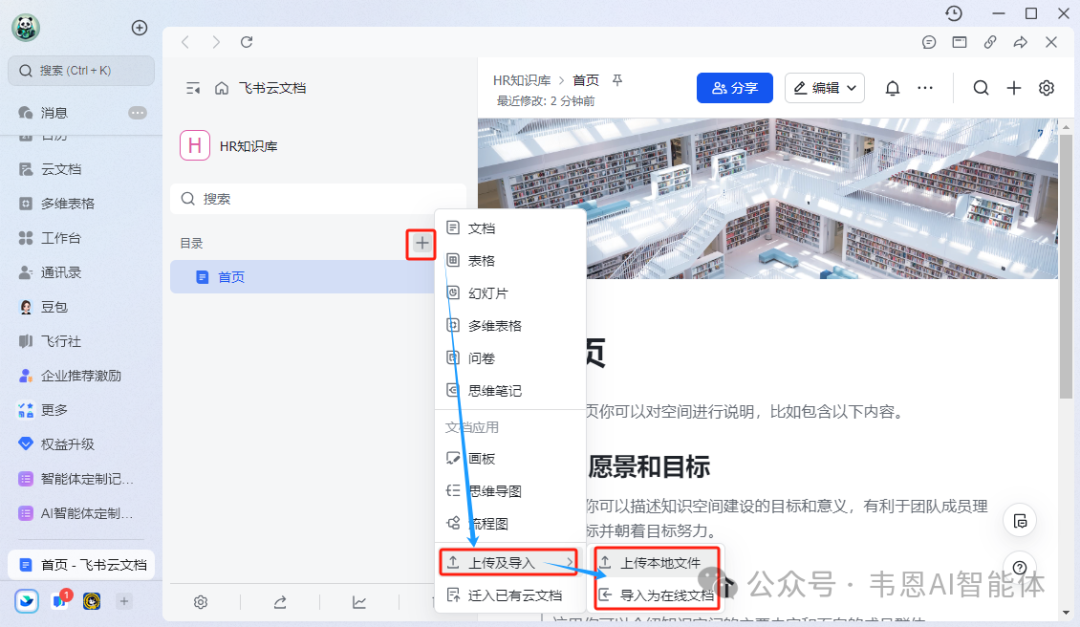
Task: Click the notification bell icon
Action: click(892, 88)
